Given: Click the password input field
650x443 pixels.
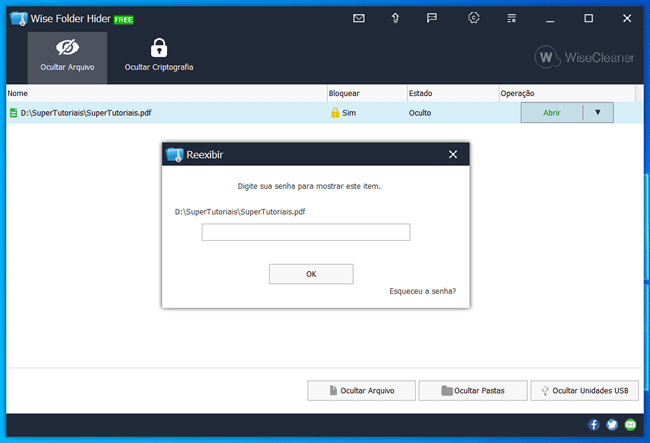Looking at the screenshot, I should tap(306, 232).
